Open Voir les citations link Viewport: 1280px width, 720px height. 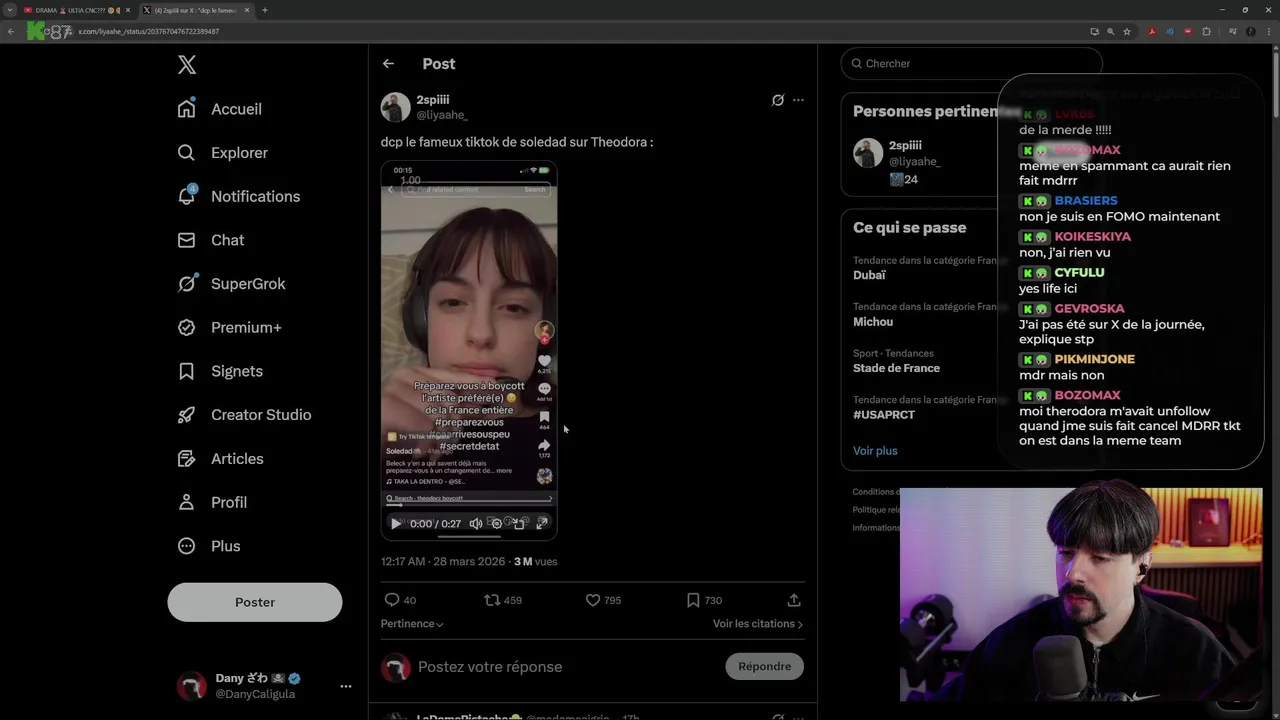[x=758, y=624]
